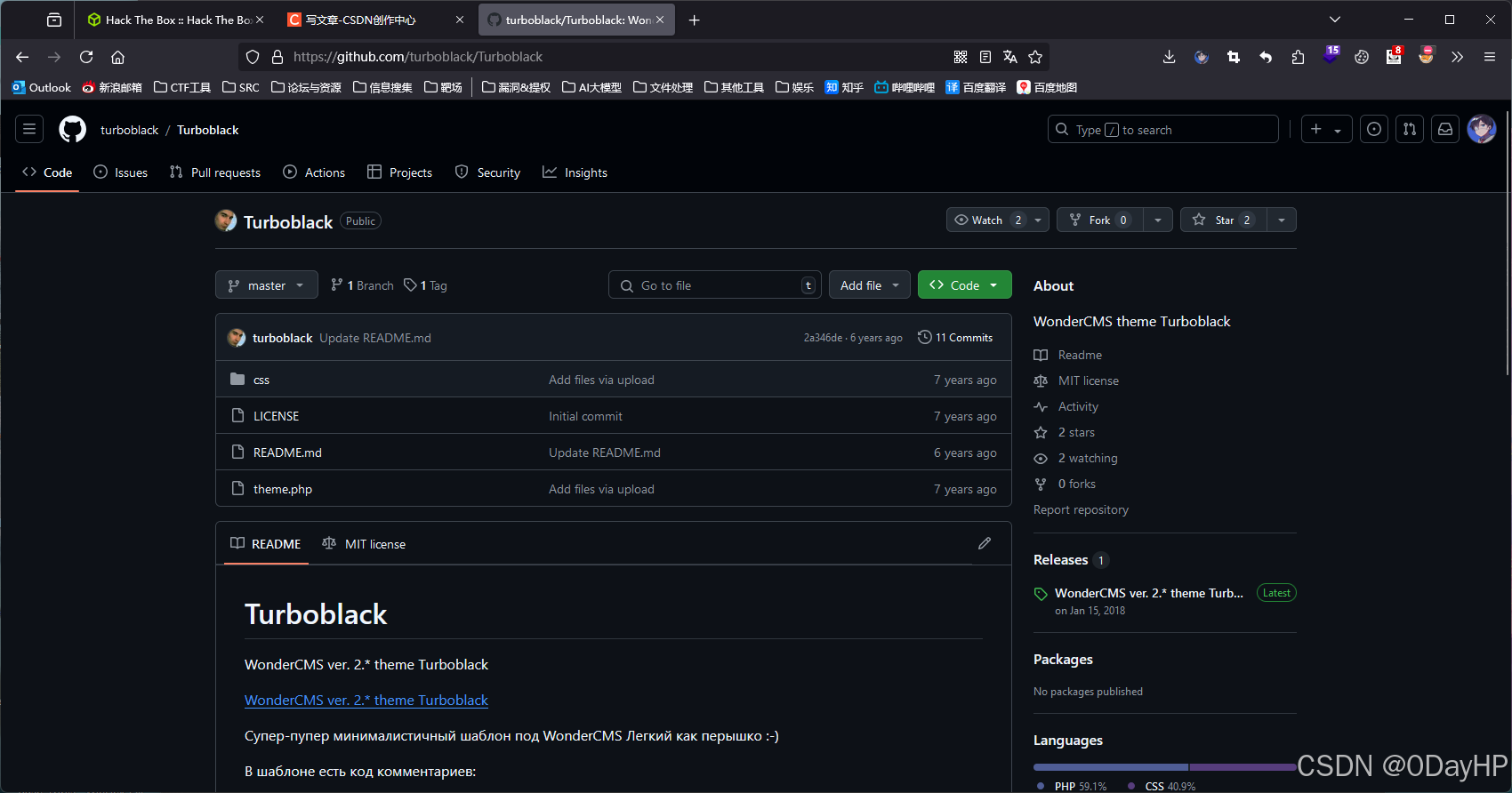Switch to the Issues tab

121,172
